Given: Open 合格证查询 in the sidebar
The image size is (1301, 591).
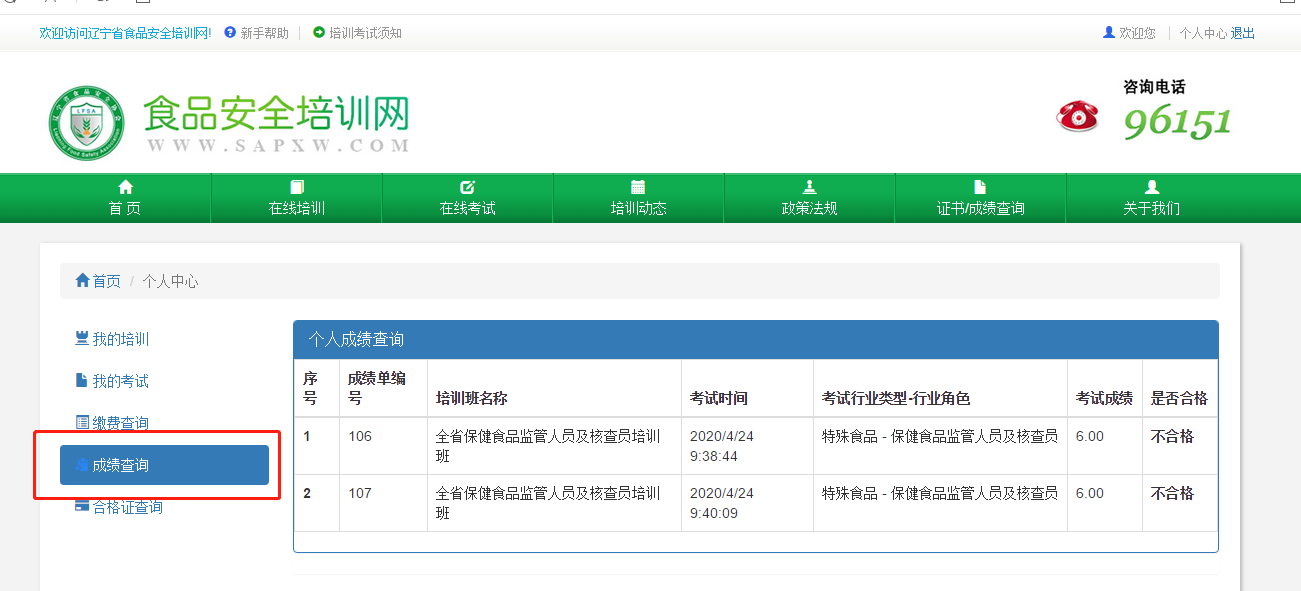Looking at the screenshot, I should coord(127,507).
